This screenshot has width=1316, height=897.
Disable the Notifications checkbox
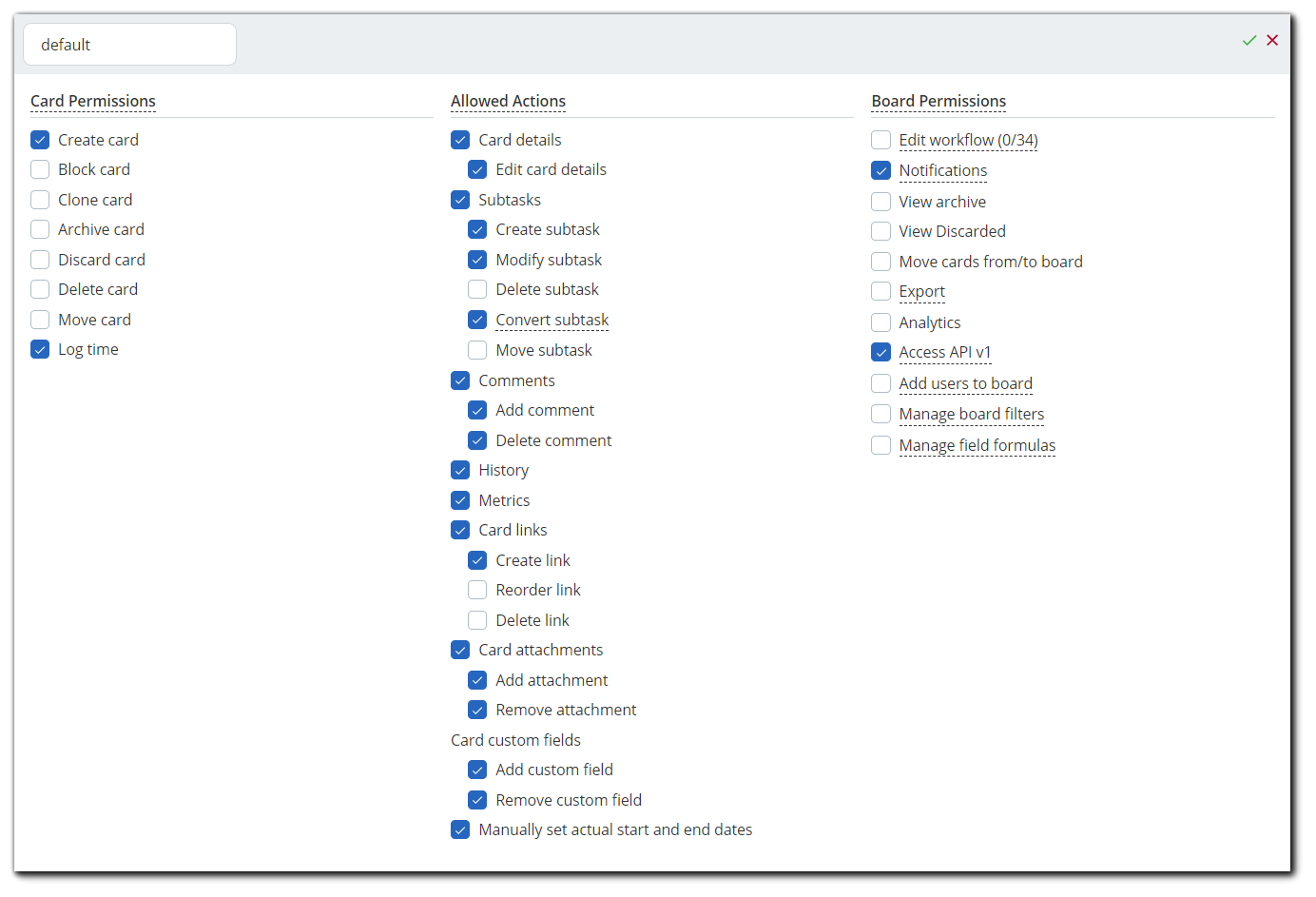881,170
